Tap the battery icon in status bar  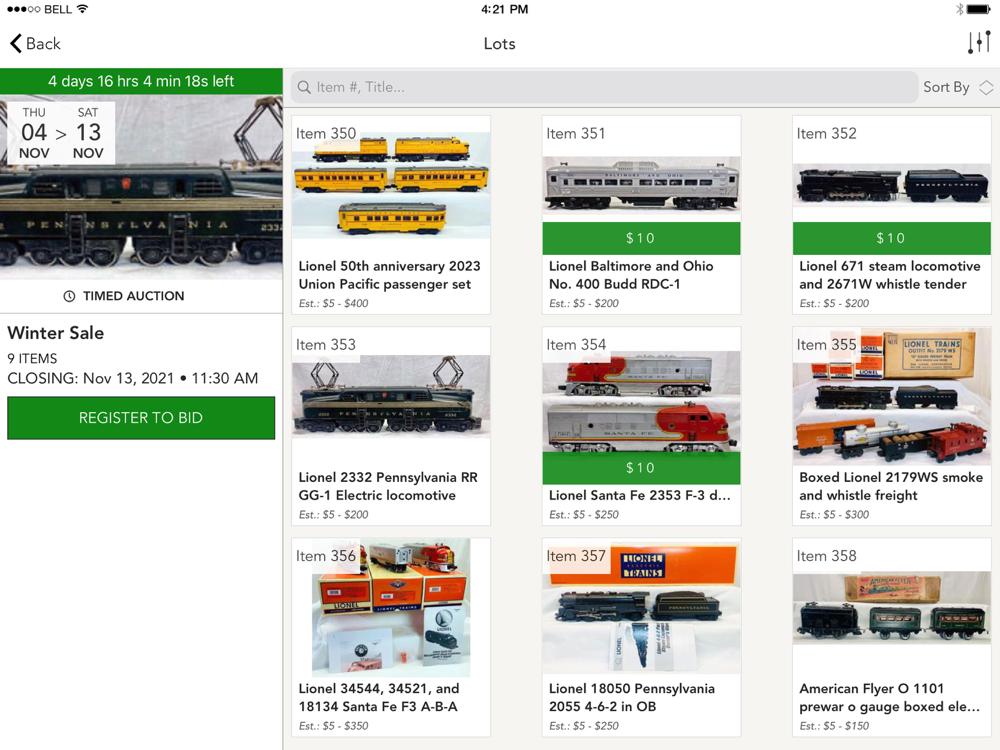pyautogui.click(x=980, y=9)
